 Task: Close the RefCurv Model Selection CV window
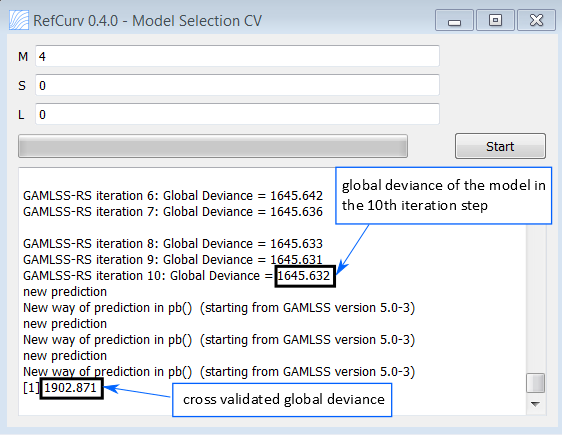click(x=536, y=20)
